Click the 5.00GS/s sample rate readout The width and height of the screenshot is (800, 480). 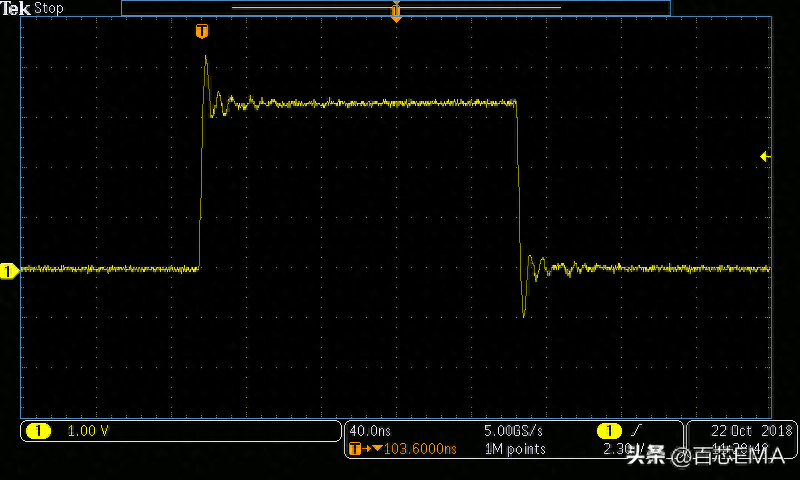click(x=513, y=430)
